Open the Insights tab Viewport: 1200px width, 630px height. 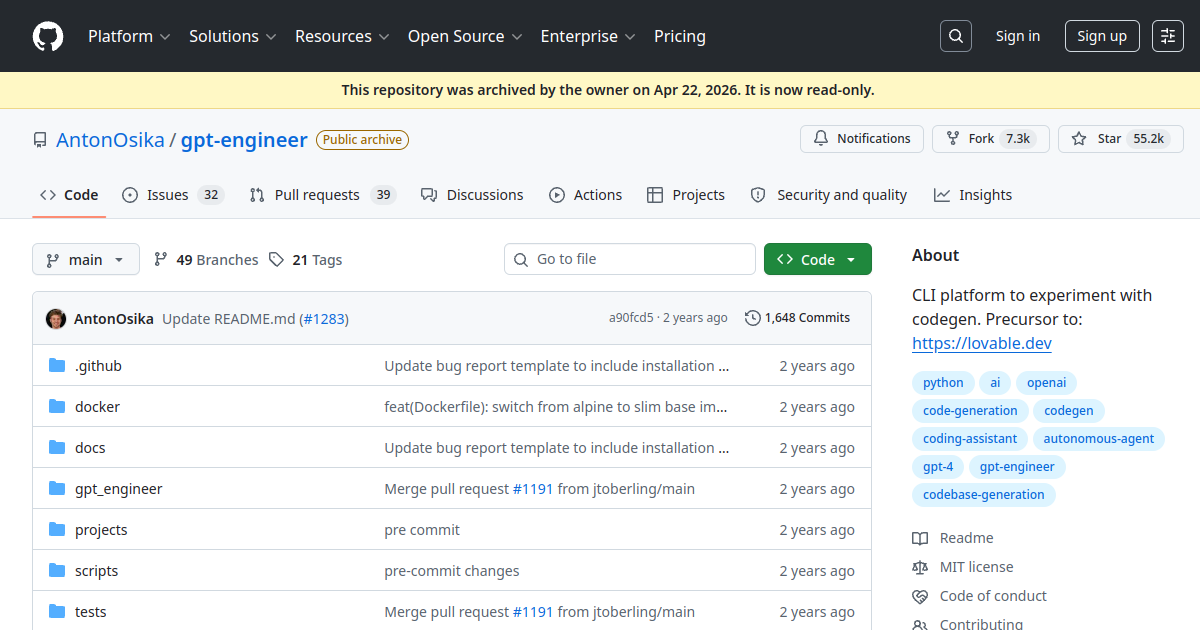973,195
